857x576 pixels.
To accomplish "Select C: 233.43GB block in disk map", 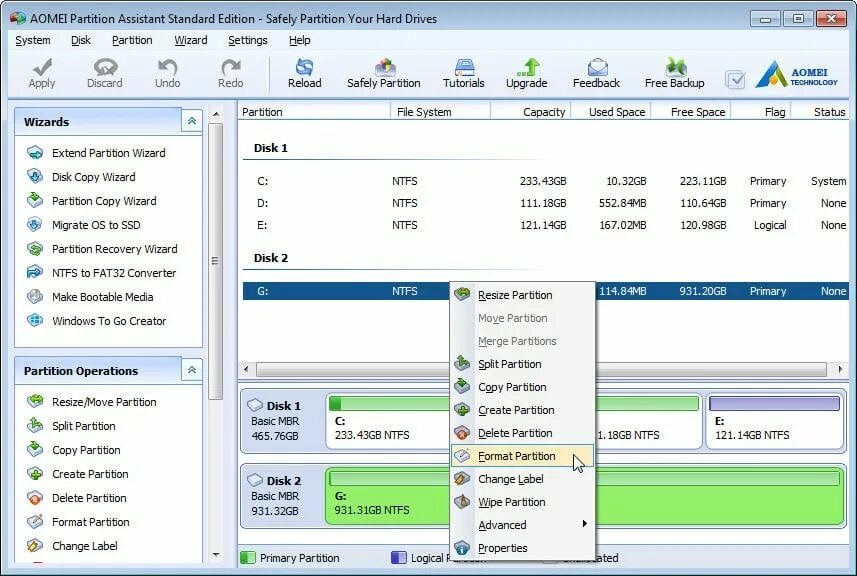I will [387, 422].
